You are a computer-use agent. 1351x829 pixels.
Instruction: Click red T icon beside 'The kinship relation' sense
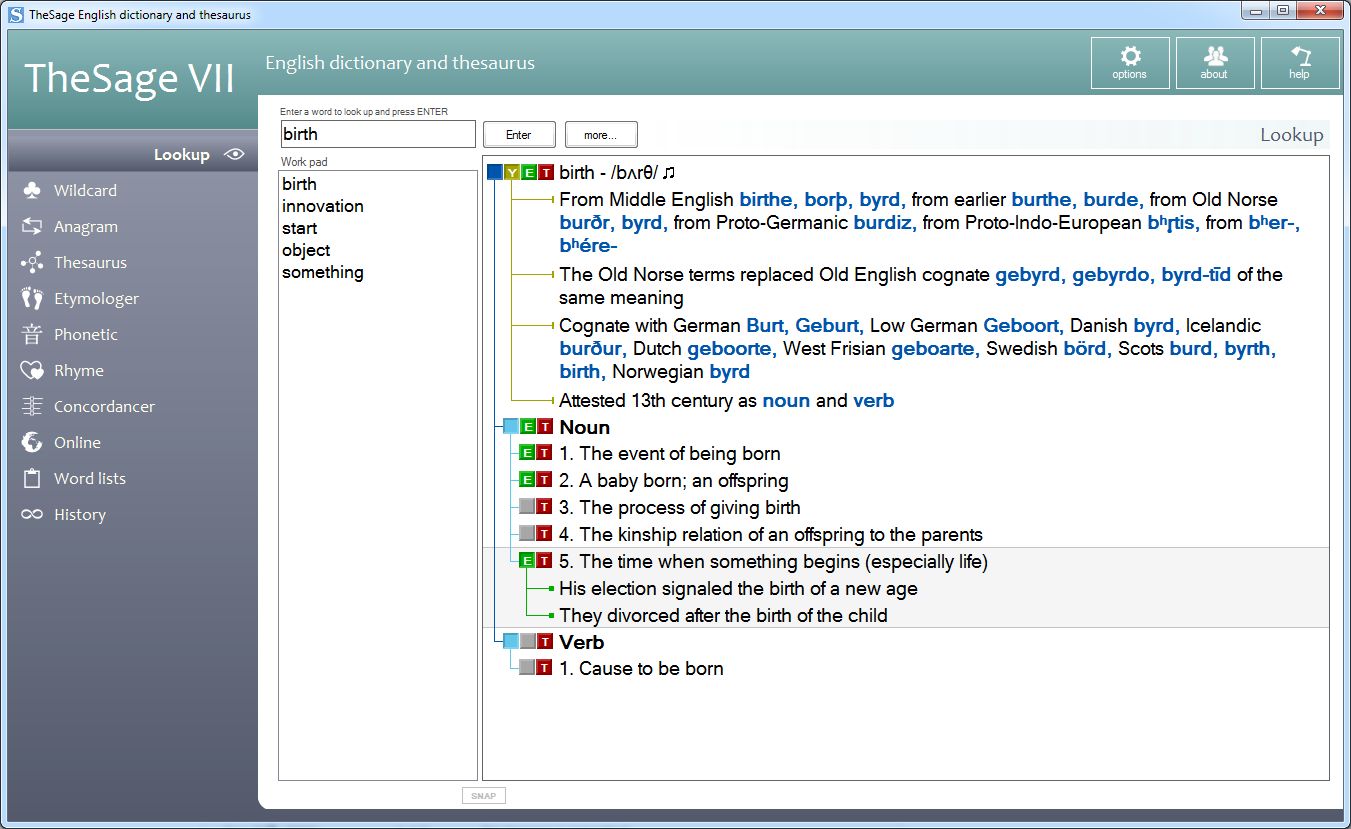point(544,534)
